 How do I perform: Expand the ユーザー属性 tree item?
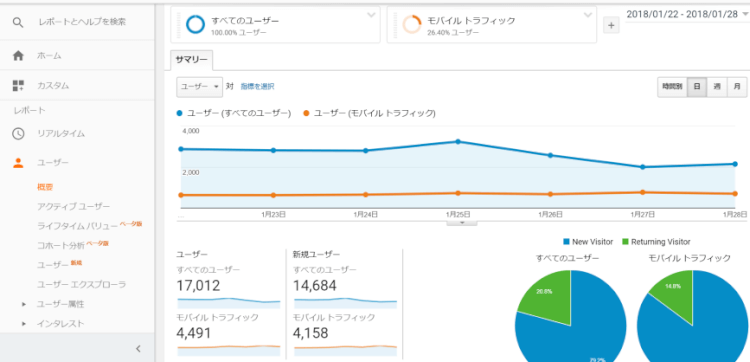click(24, 305)
